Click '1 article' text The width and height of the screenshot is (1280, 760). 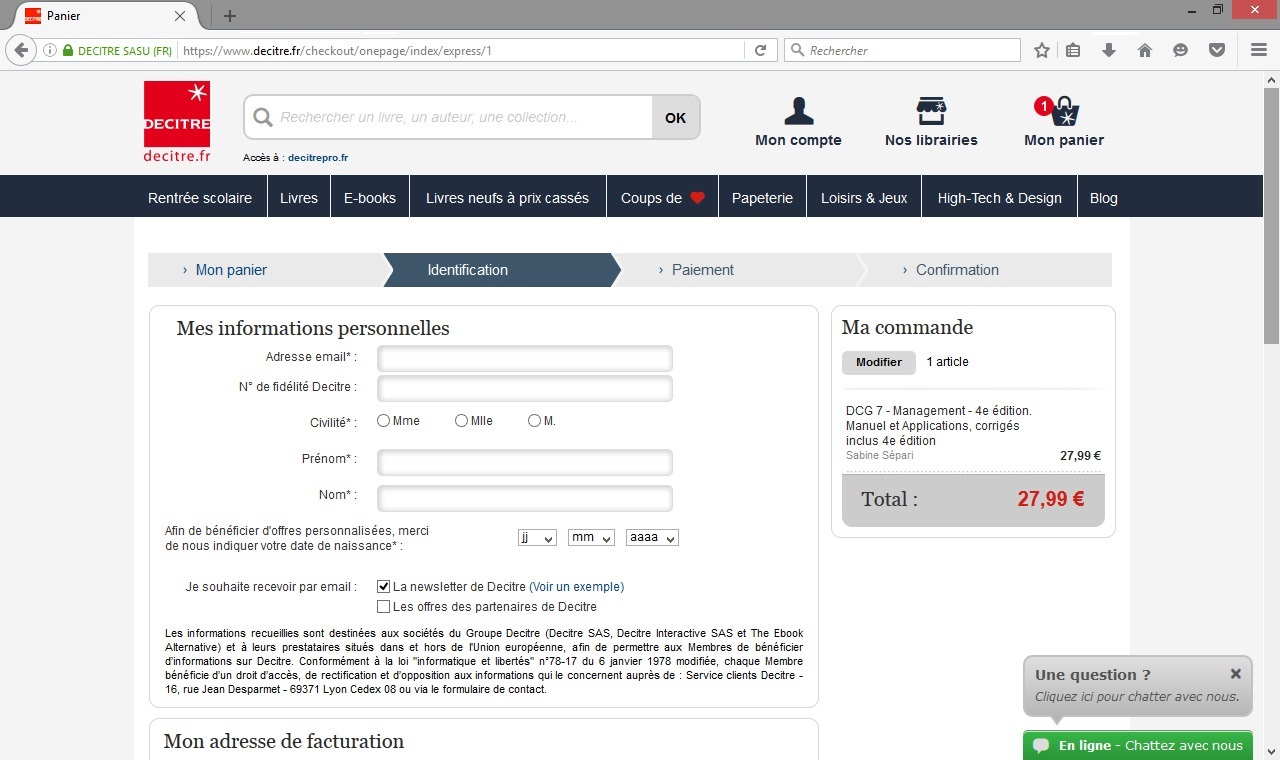coord(948,362)
